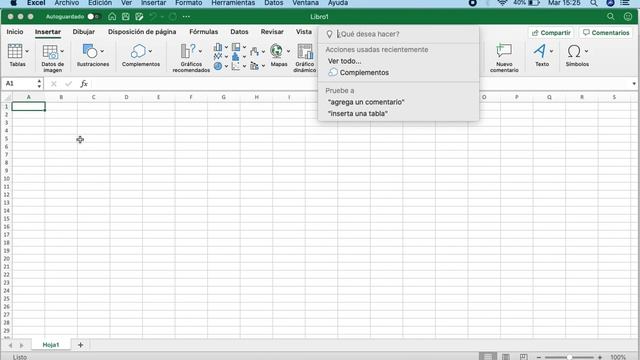Select cell A1 in the spreadsheet
Screen dimensions: 640x360
(29, 107)
